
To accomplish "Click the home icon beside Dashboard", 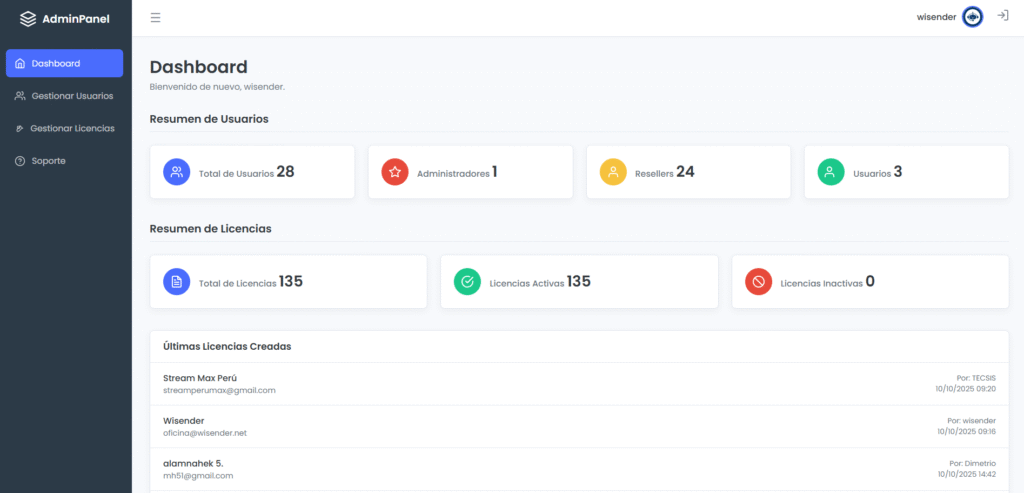I will pyautogui.click(x=20, y=63).
